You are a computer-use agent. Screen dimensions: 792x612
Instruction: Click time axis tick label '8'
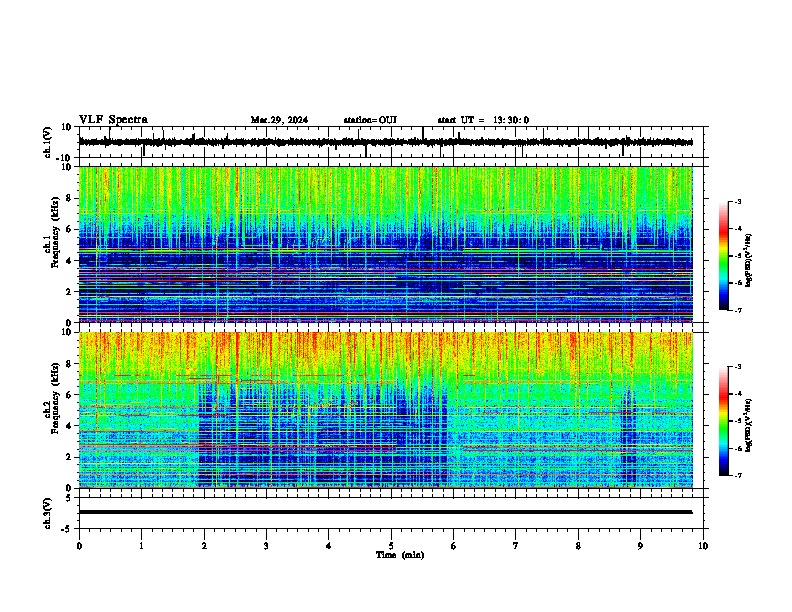pyautogui.click(x=578, y=546)
